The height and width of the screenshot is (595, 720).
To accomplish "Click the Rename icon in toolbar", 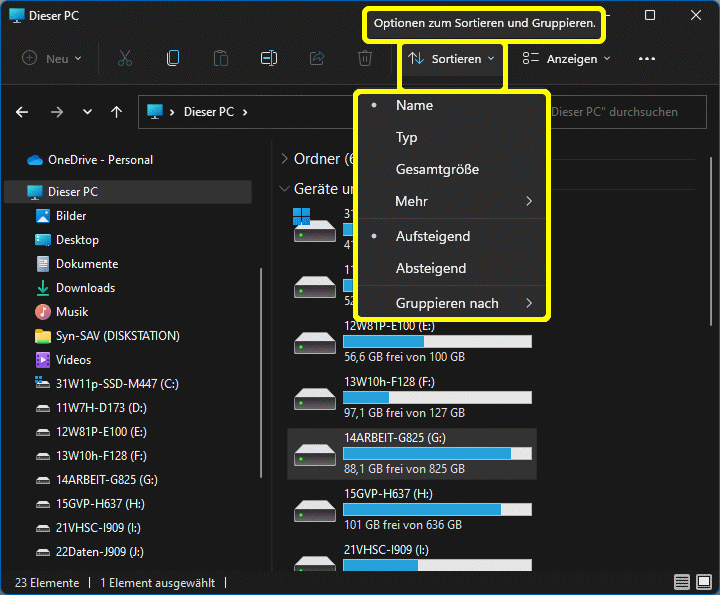I will [269, 59].
